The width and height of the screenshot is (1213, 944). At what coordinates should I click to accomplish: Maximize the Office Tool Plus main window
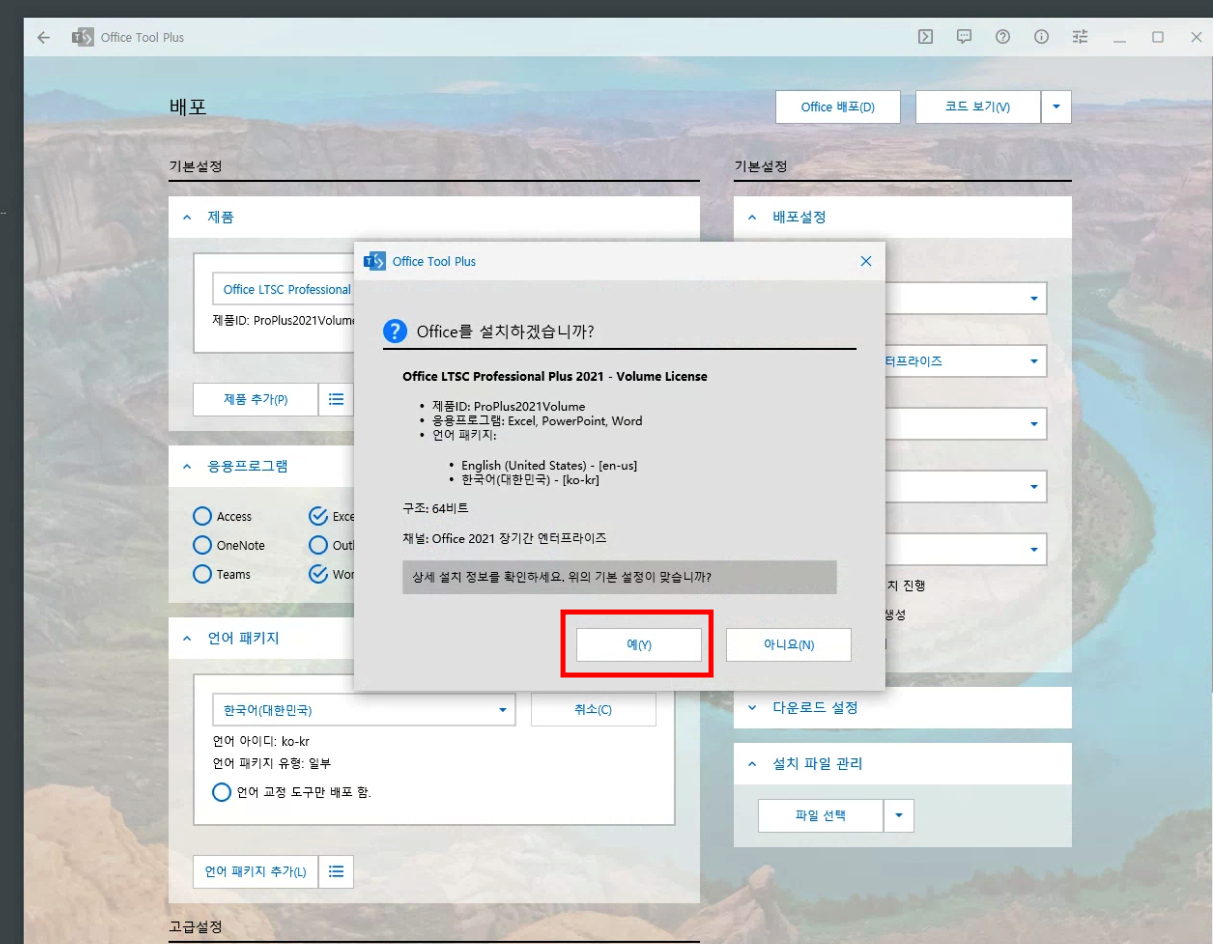pos(1158,37)
